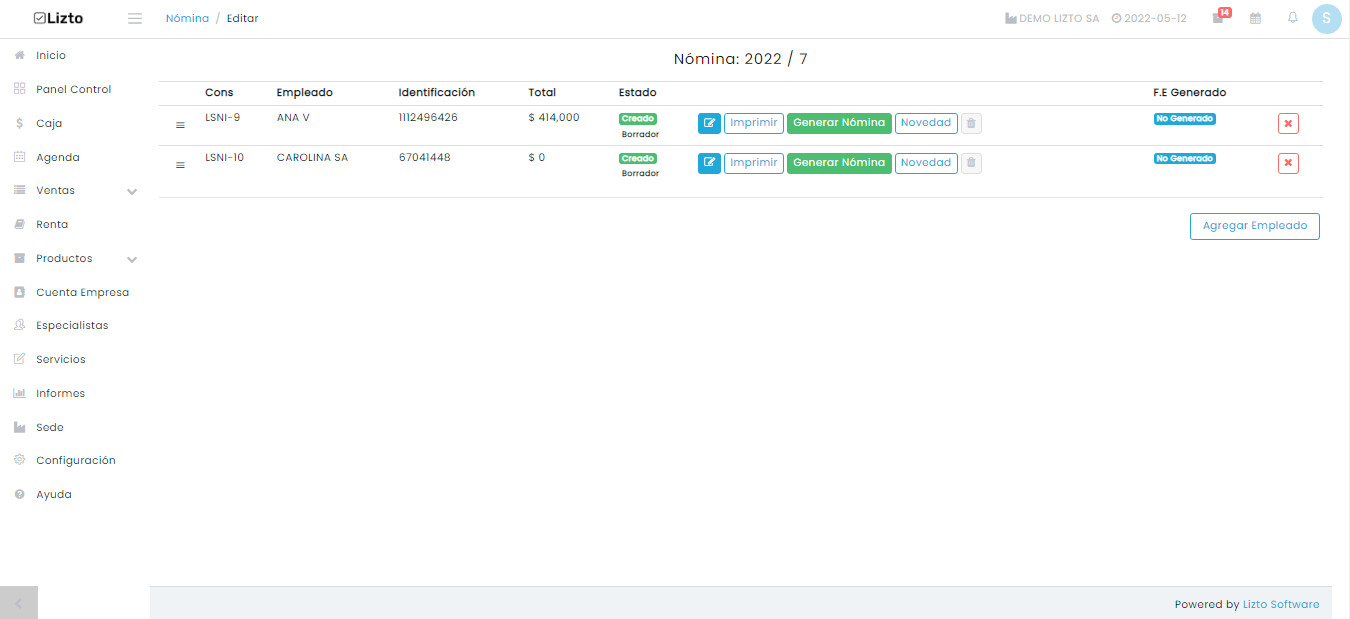Click Generar Nómina for ANA V
The image size is (1350, 619).
pyautogui.click(x=839, y=123)
